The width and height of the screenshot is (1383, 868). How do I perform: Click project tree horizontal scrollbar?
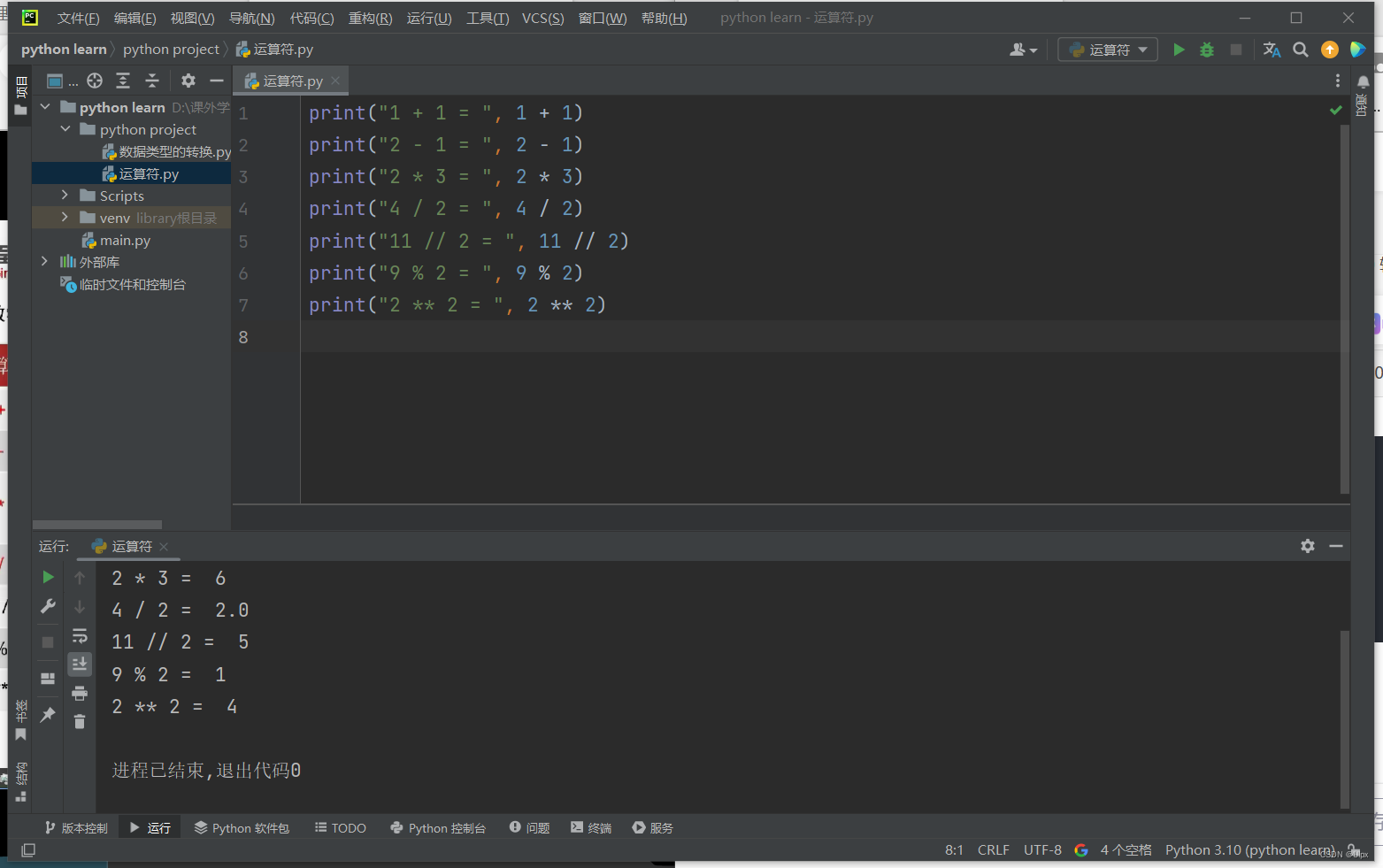[97, 525]
